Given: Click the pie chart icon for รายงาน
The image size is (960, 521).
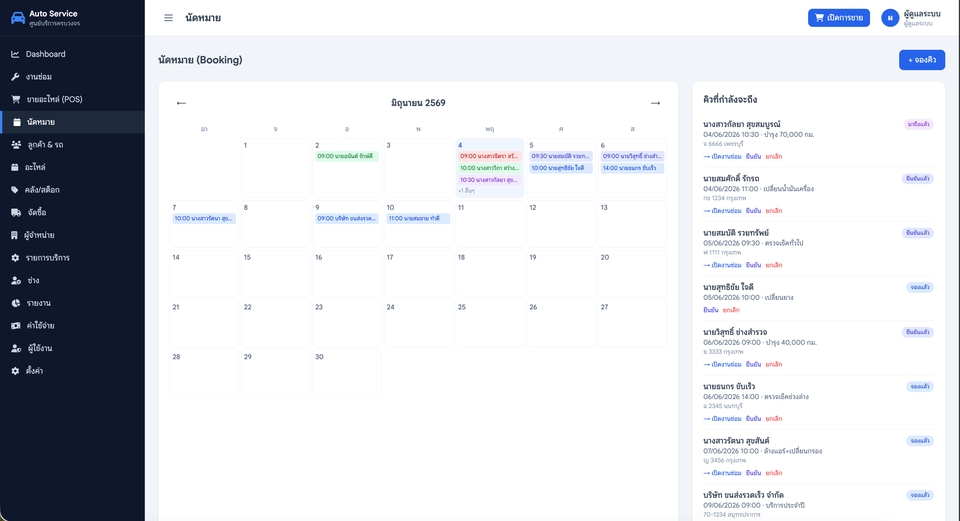Looking at the screenshot, I should click(x=15, y=303).
